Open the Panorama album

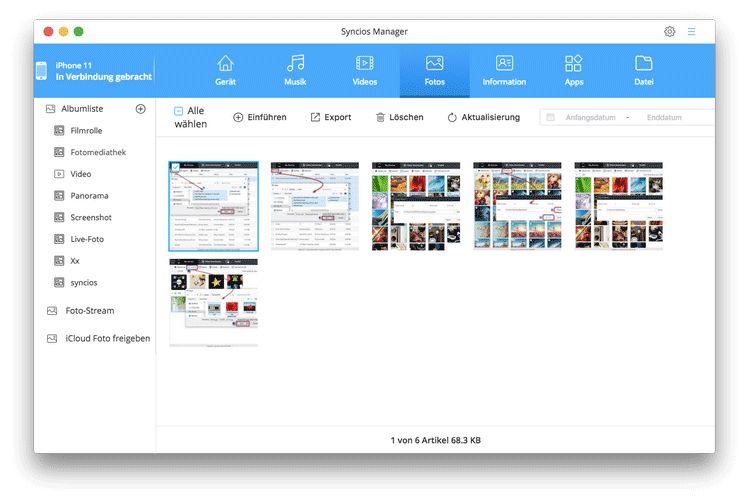point(89,196)
